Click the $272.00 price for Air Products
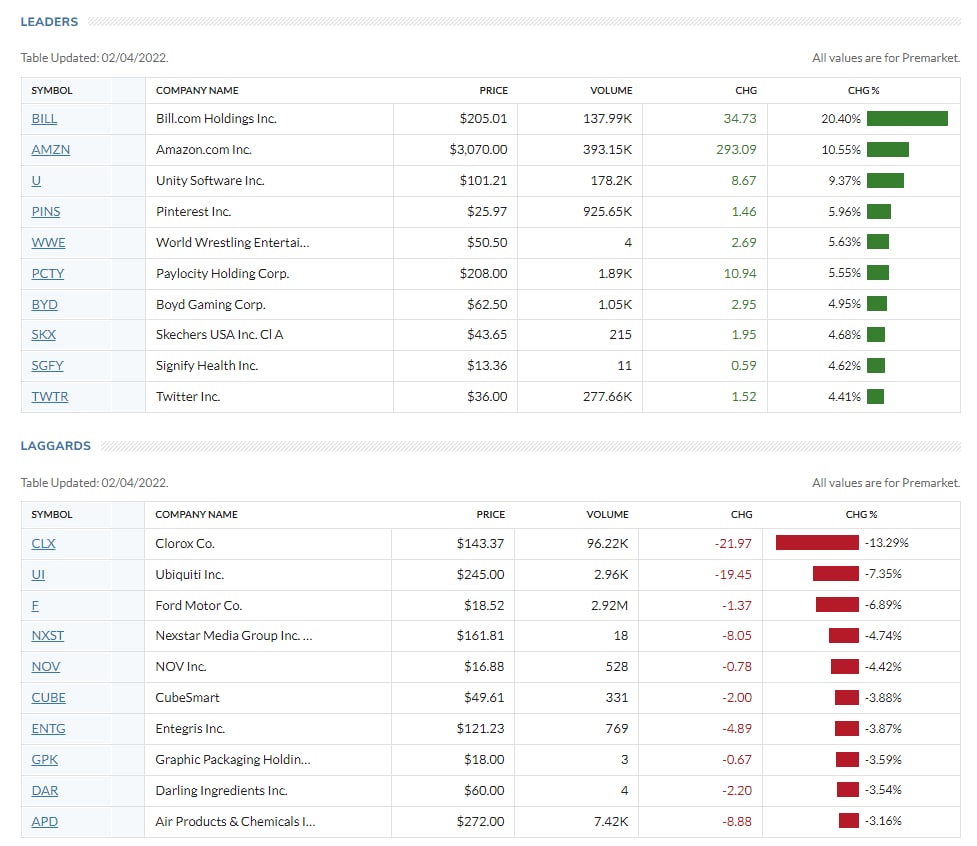Screen dimensions: 977x846 [480, 821]
